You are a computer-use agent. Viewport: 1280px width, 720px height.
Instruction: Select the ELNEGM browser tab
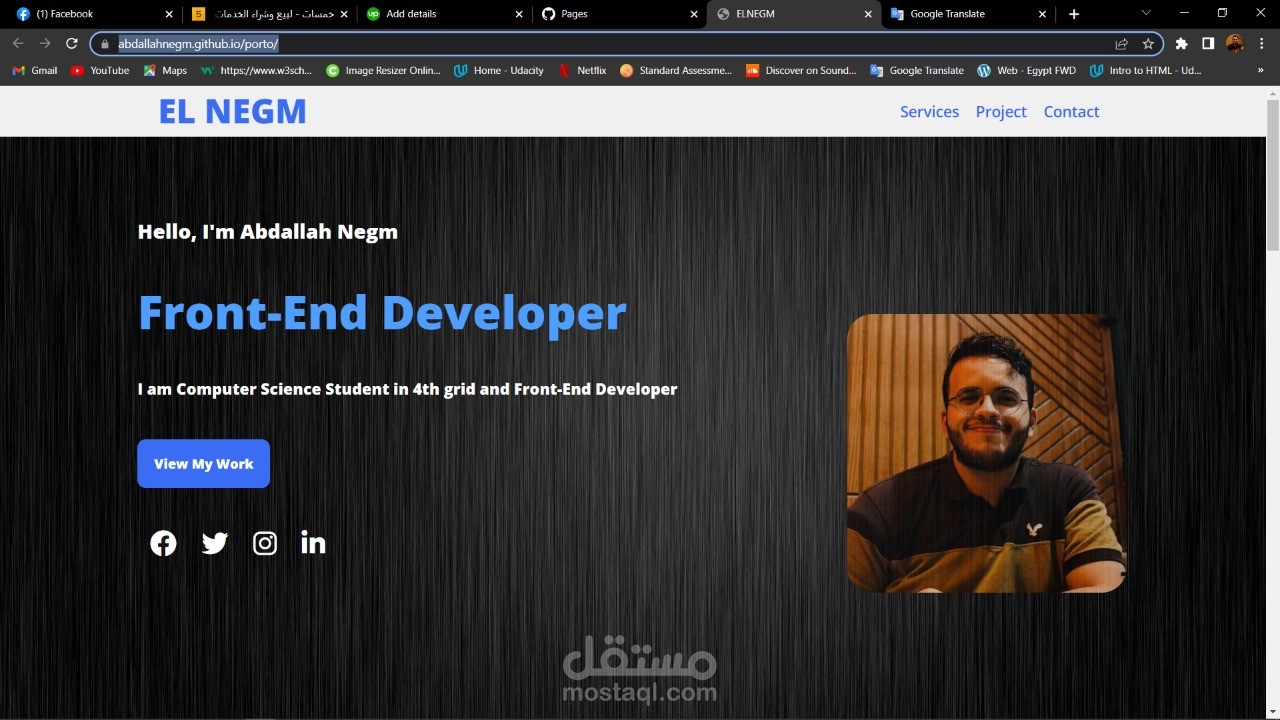[792, 14]
